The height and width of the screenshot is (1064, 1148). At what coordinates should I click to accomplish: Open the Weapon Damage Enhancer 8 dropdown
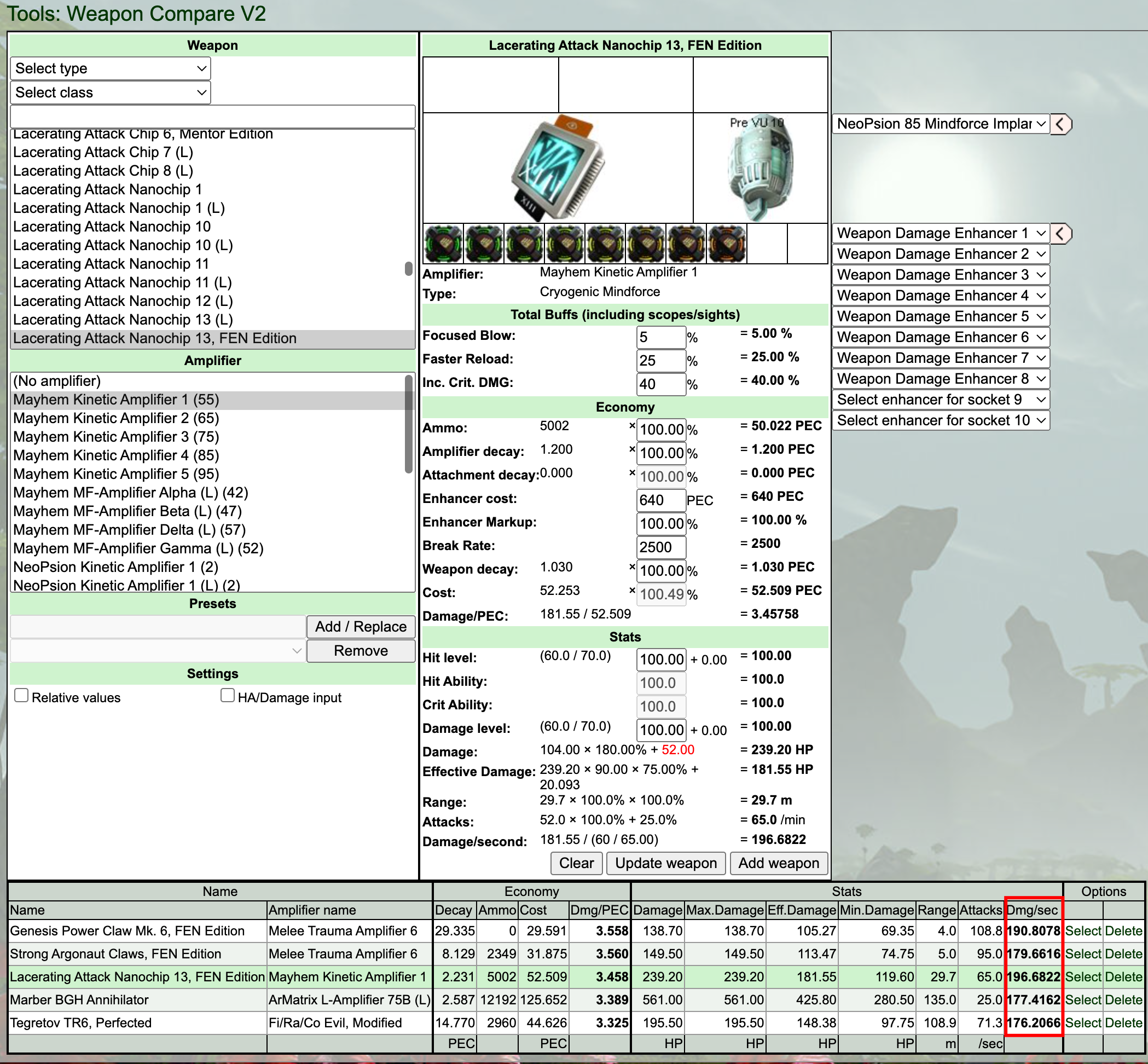pos(941,379)
